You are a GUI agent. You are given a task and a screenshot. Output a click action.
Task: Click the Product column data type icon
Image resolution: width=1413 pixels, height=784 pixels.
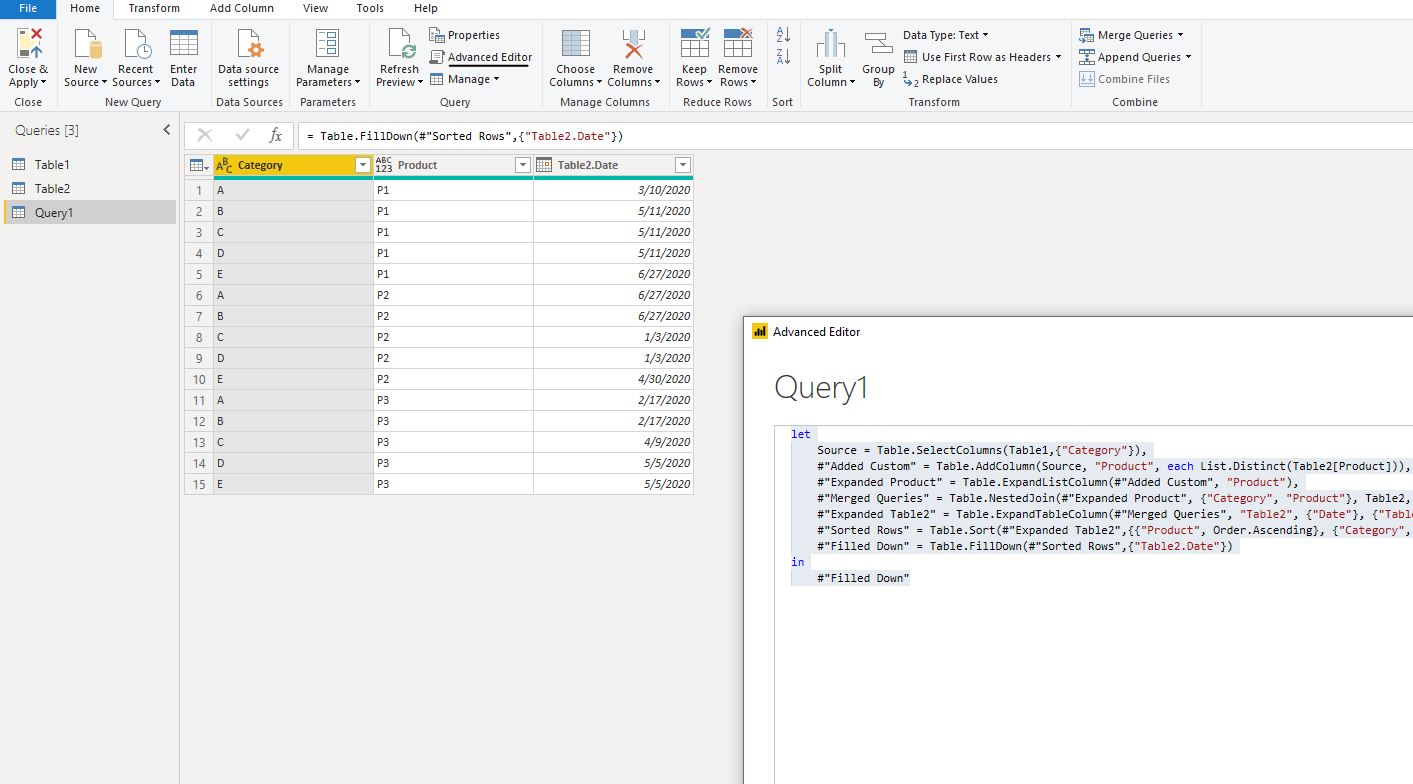pyautogui.click(x=384, y=165)
